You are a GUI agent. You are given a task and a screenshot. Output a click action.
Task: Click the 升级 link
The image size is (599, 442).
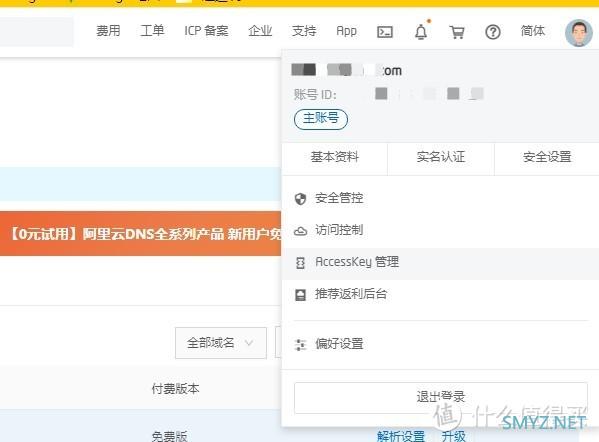(454, 436)
